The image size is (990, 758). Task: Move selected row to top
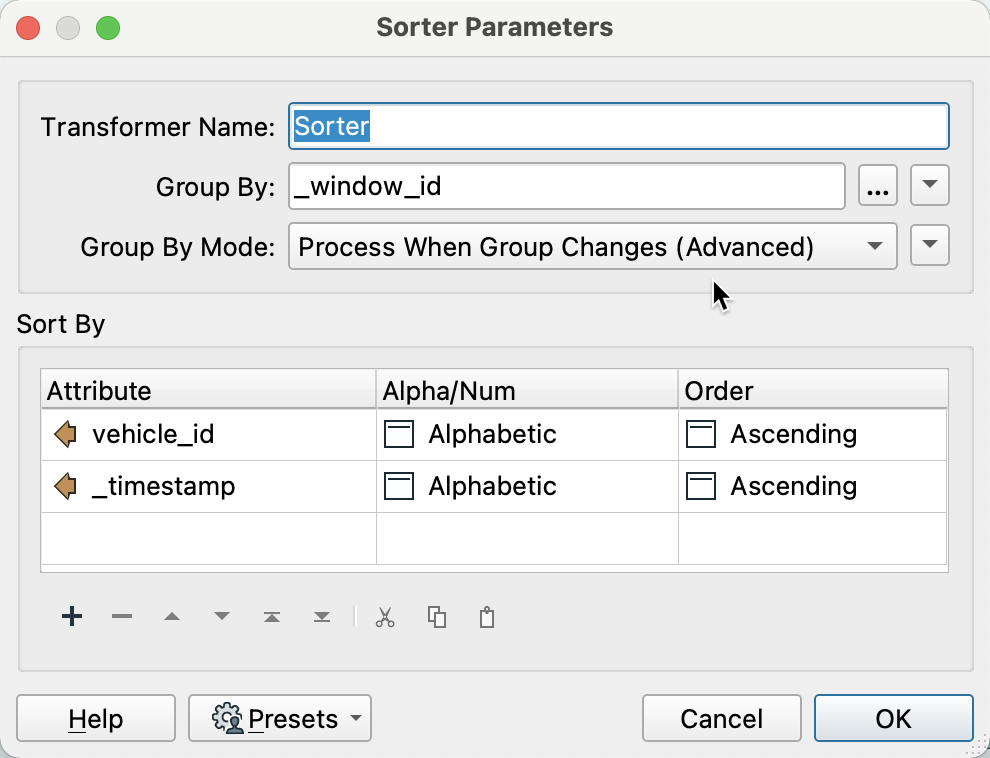[272, 617]
